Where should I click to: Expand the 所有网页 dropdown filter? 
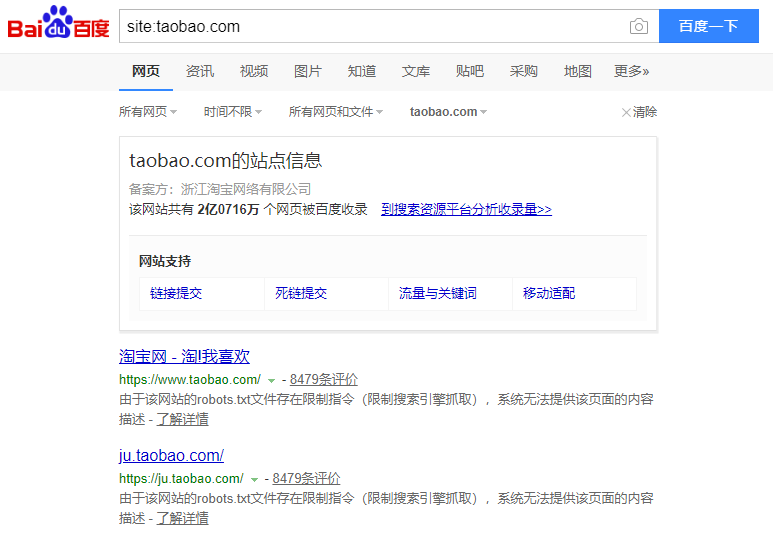pyautogui.click(x=147, y=112)
